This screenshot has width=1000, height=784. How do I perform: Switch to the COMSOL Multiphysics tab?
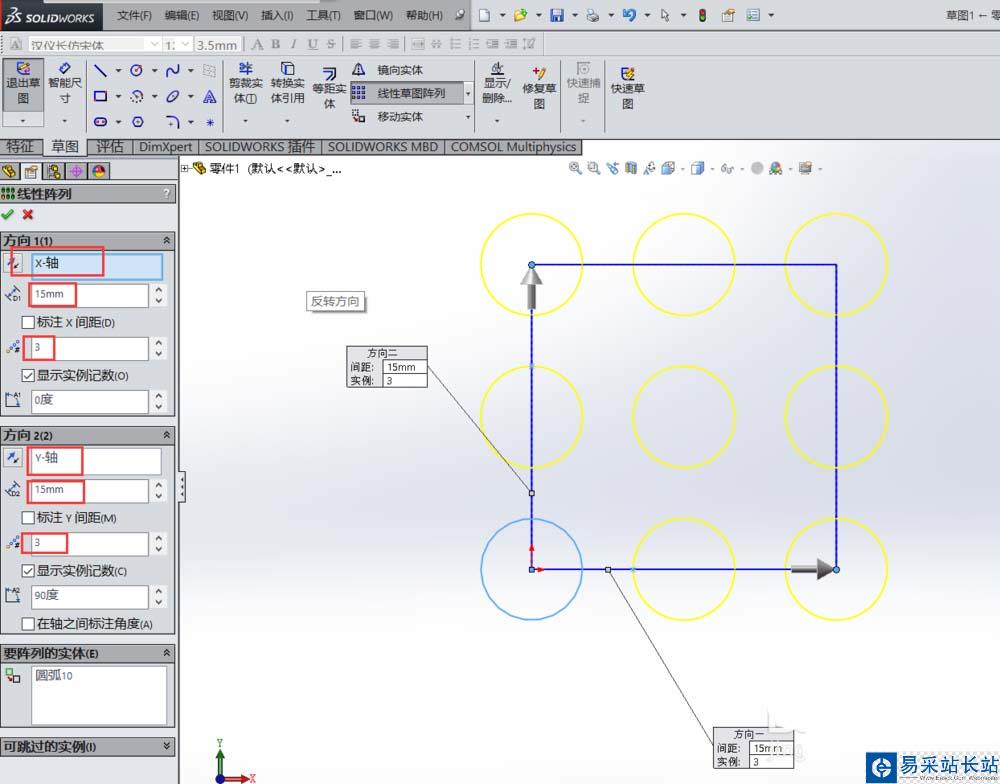click(513, 147)
